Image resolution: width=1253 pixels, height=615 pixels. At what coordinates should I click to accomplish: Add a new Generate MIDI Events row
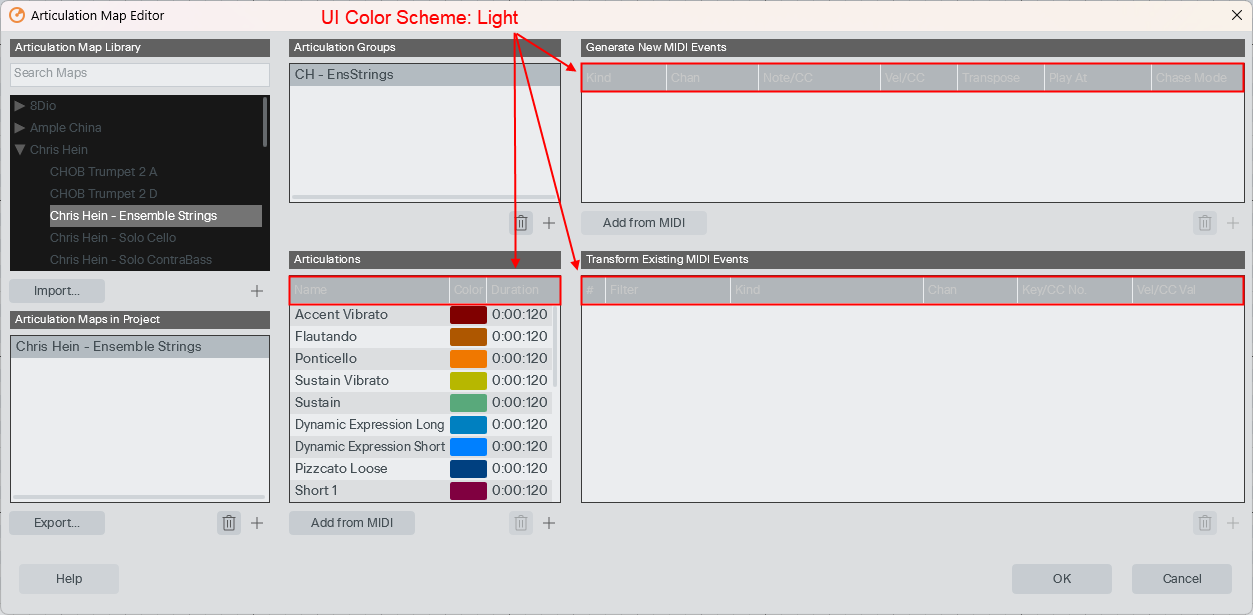point(1232,223)
